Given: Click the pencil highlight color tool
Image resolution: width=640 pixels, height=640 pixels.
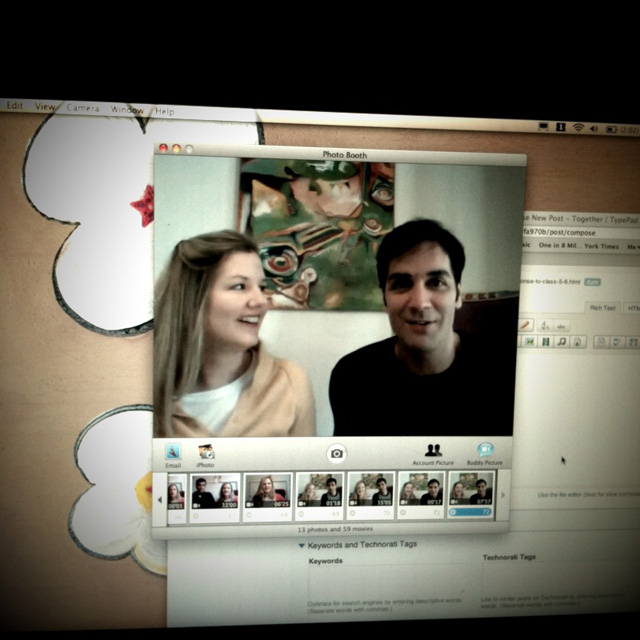Looking at the screenshot, I should (x=525, y=325).
